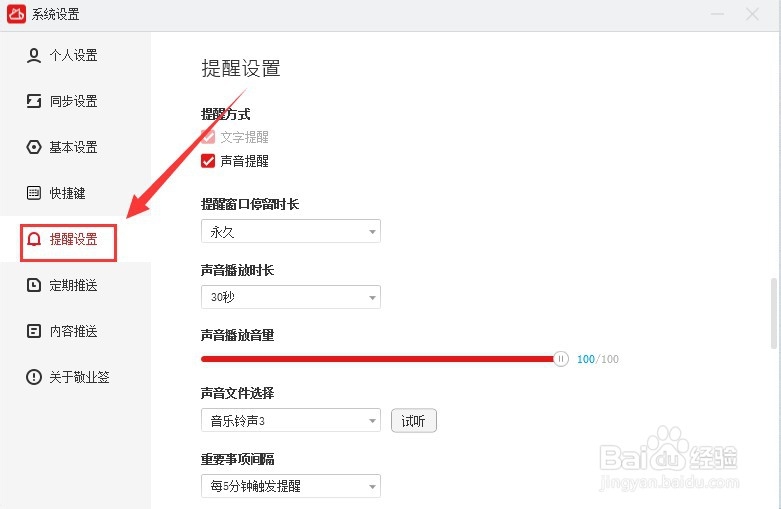This screenshot has width=781, height=509.
Task: Open the 声音播放时长 dropdown
Action: (290, 297)
